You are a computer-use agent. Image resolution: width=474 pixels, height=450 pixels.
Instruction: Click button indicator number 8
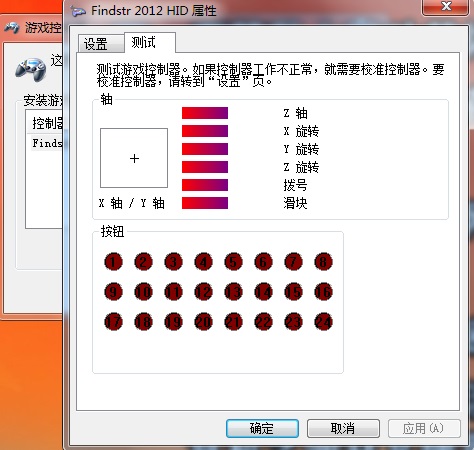pyautogui.click(x=323, y=262)
